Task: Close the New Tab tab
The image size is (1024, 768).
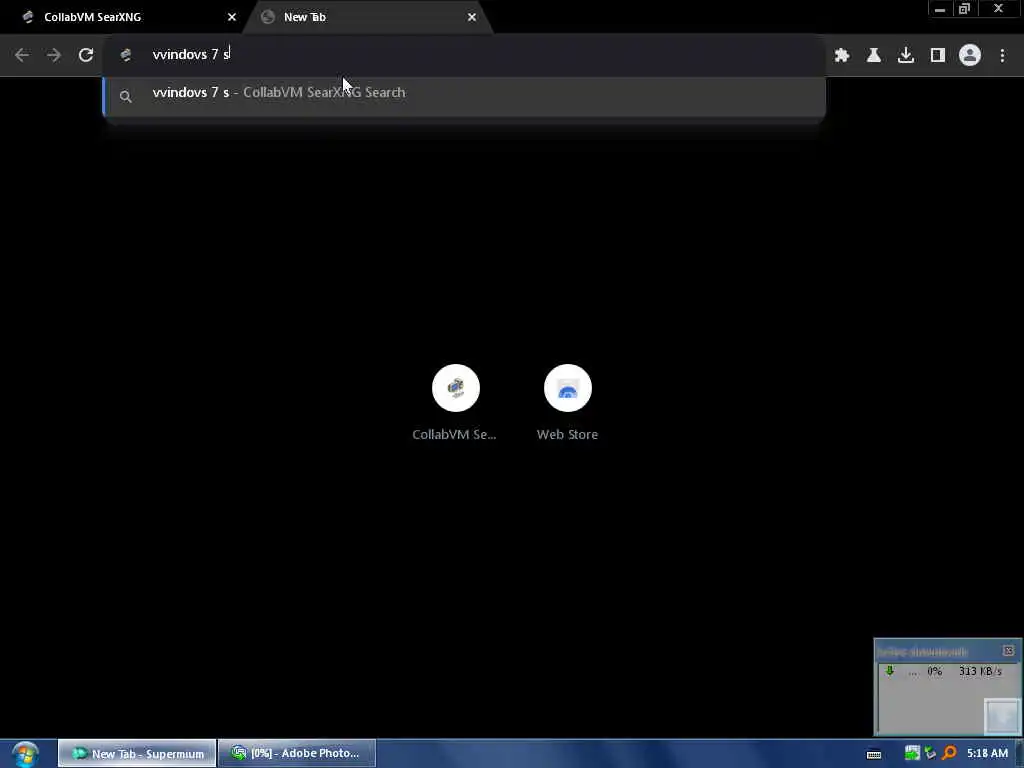Action: tap(472, 17)
